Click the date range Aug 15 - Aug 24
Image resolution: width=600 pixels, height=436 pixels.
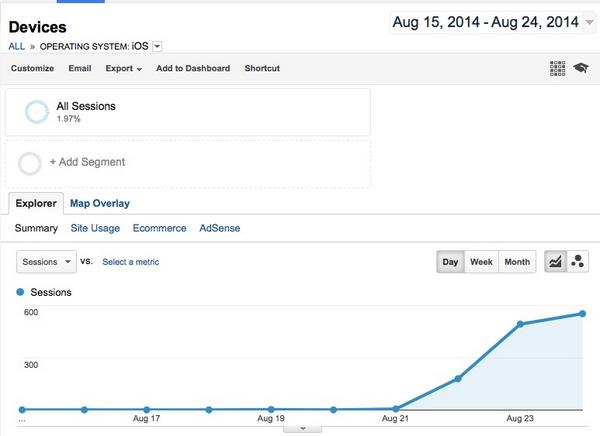486,22
